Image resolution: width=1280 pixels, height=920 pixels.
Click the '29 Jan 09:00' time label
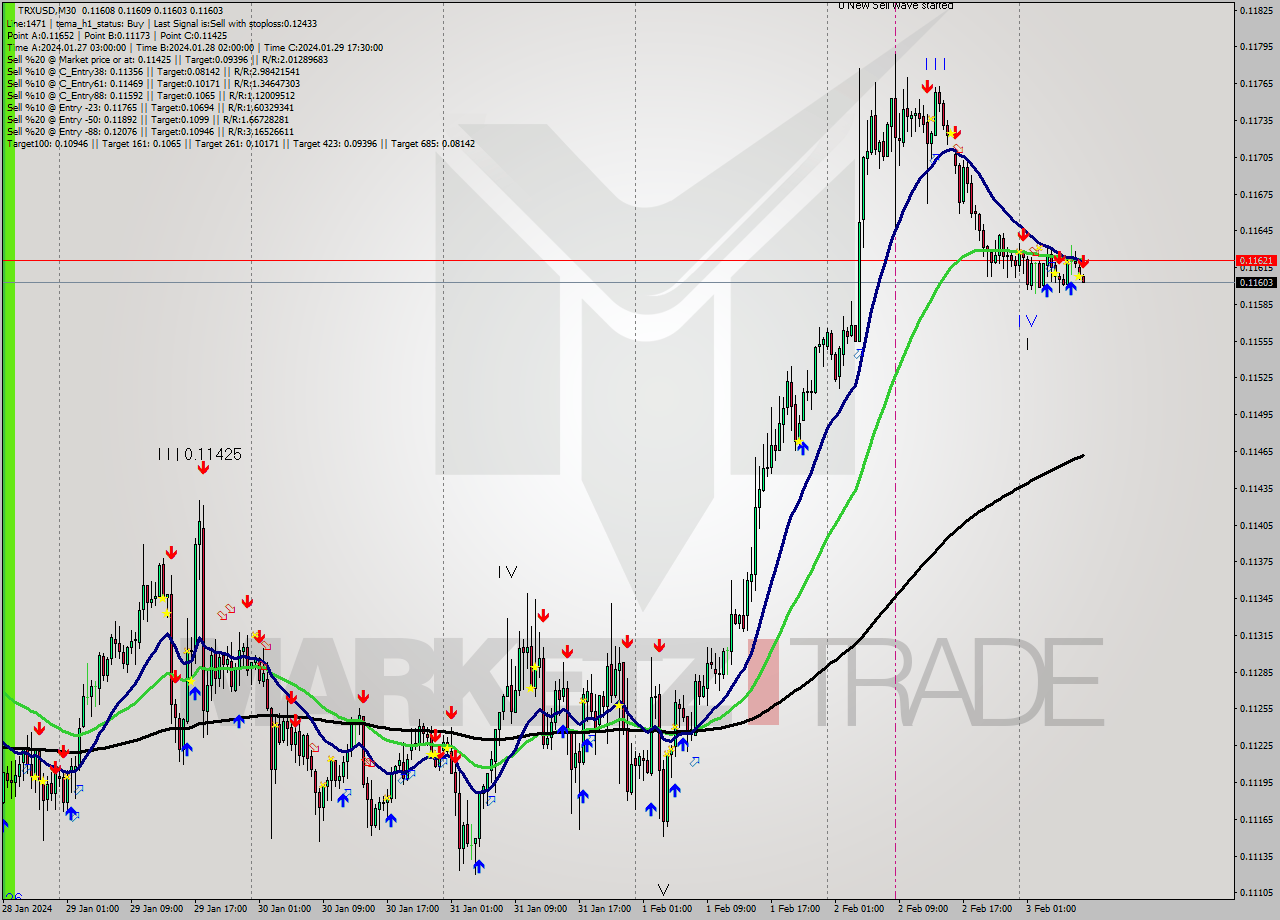point(155,909)
